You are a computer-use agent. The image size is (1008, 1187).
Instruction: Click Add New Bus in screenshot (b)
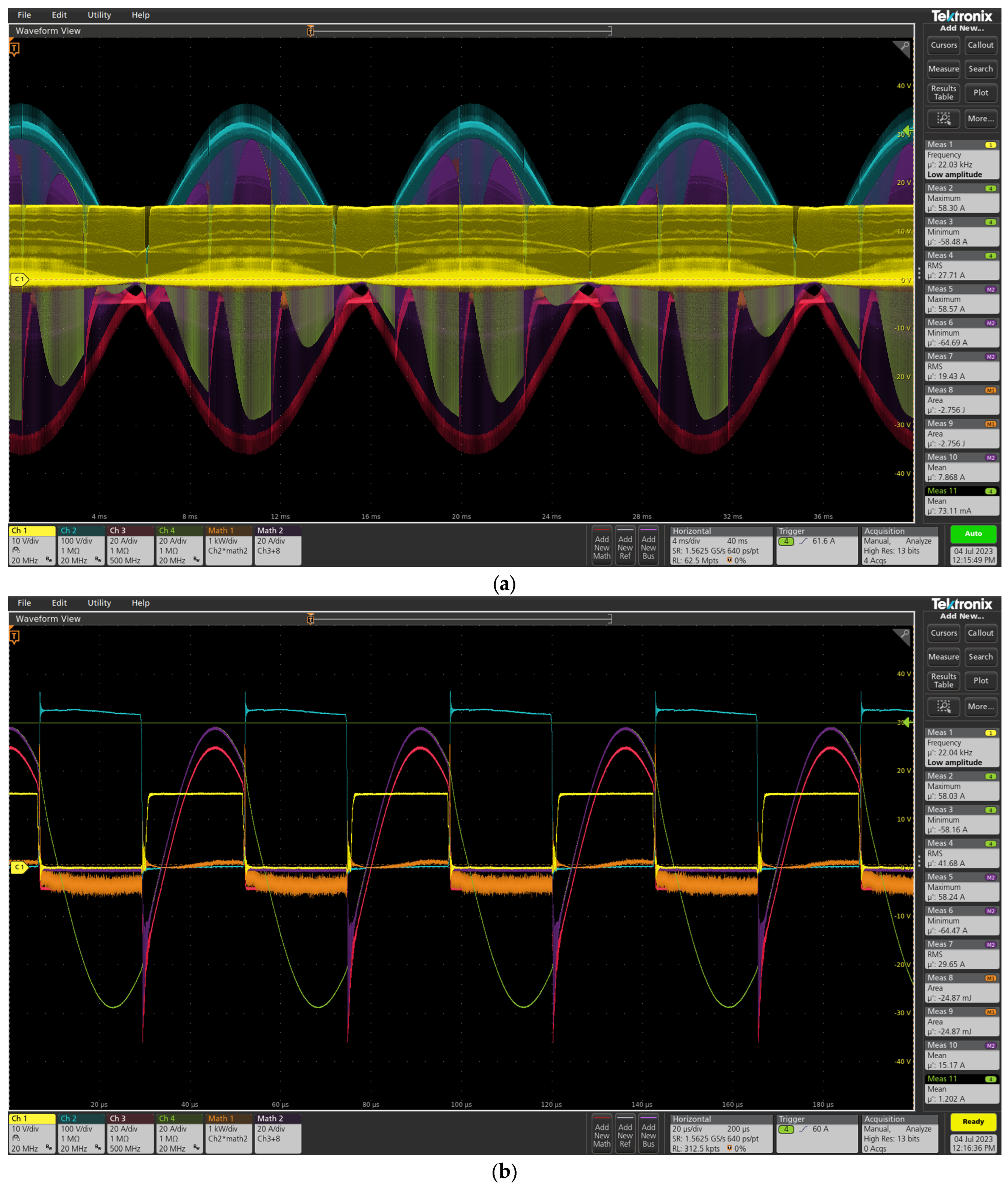(648, 1134)
